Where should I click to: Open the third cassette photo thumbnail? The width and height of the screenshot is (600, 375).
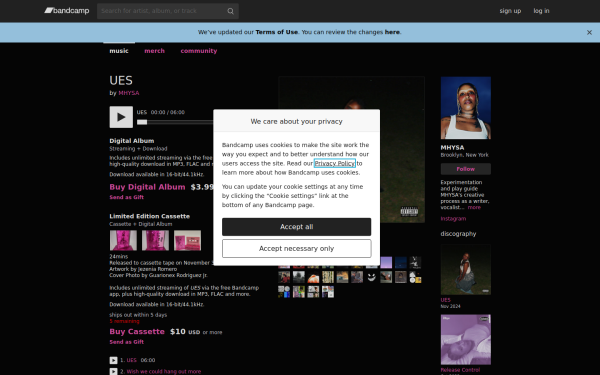(188, 240)
